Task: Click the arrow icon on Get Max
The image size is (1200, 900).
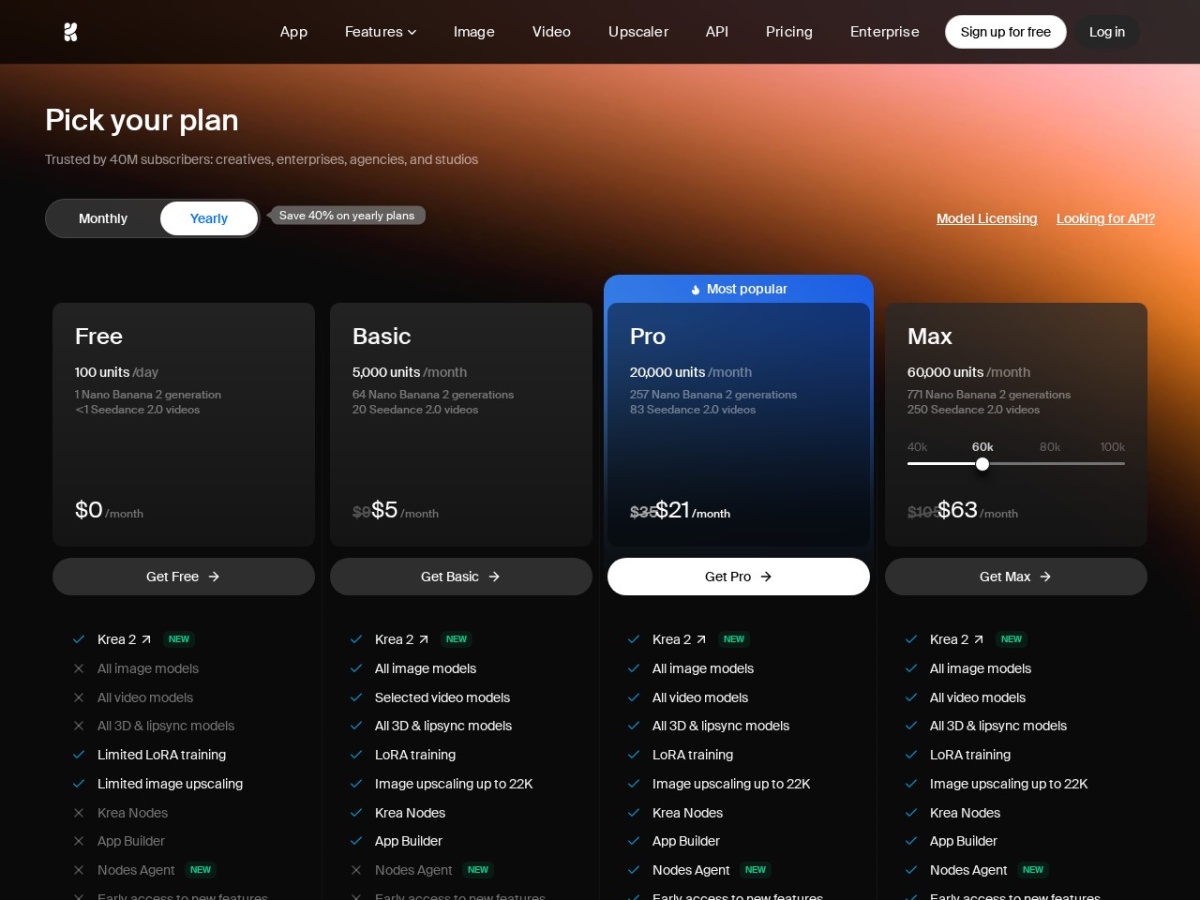Action: tap(1045, 576)
